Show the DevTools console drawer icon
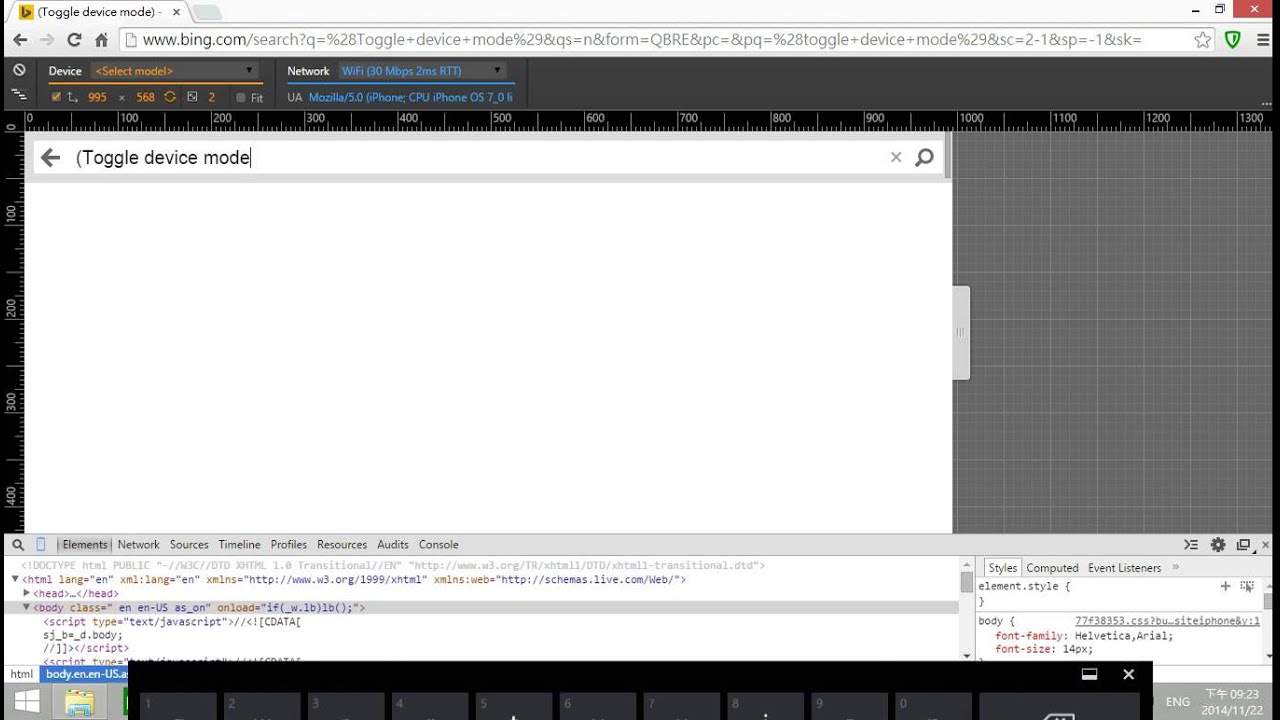The image size is (1280, 720). click(x=1191, y=545)
